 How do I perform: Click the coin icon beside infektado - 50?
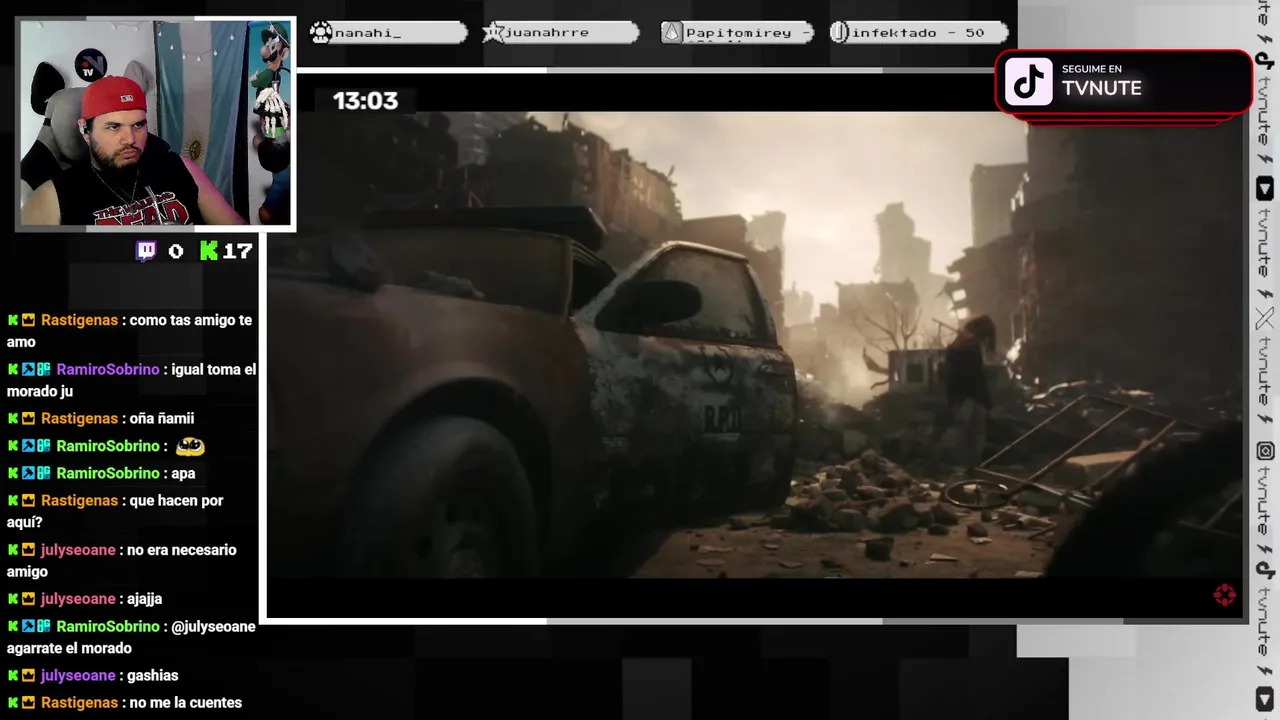pos(840,33)
